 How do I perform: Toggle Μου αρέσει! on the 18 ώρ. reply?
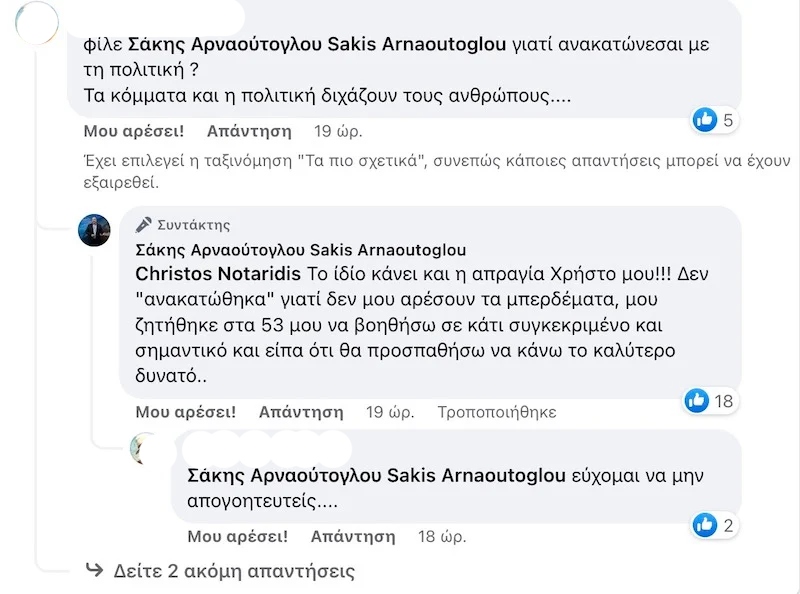click(238, 536)
